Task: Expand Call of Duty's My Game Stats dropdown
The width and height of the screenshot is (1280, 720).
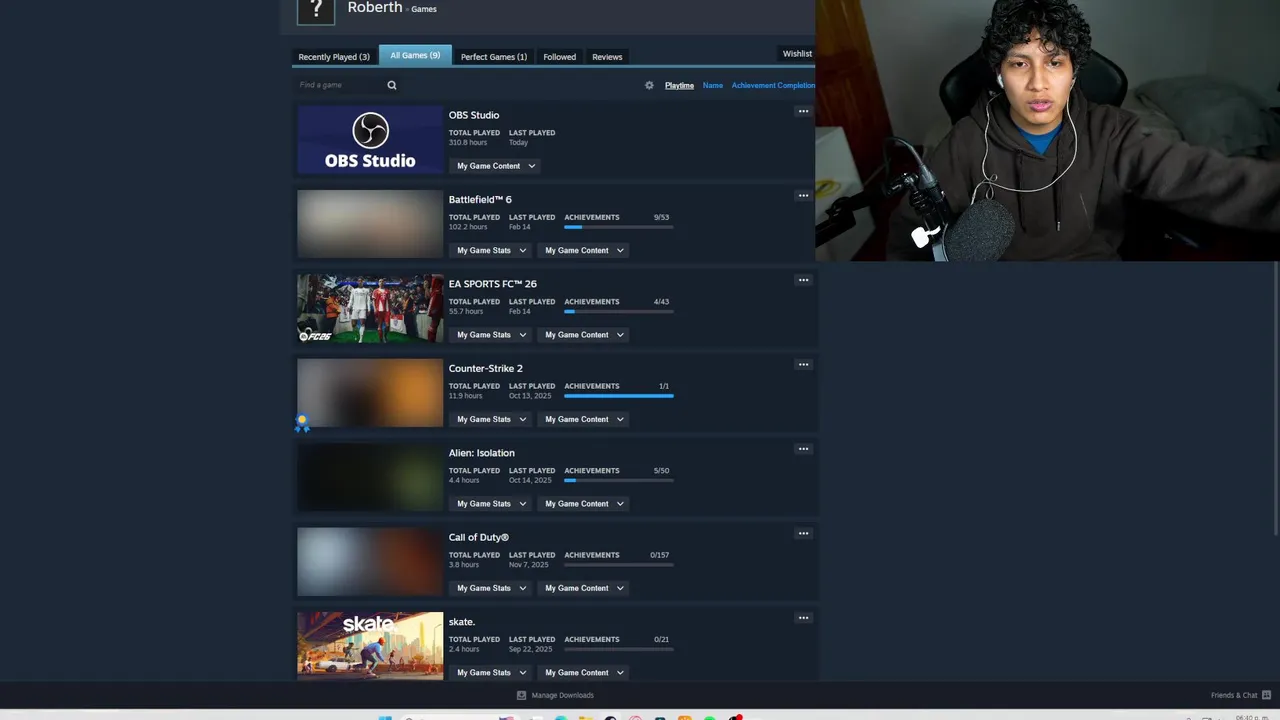Action: coord(490,588)
